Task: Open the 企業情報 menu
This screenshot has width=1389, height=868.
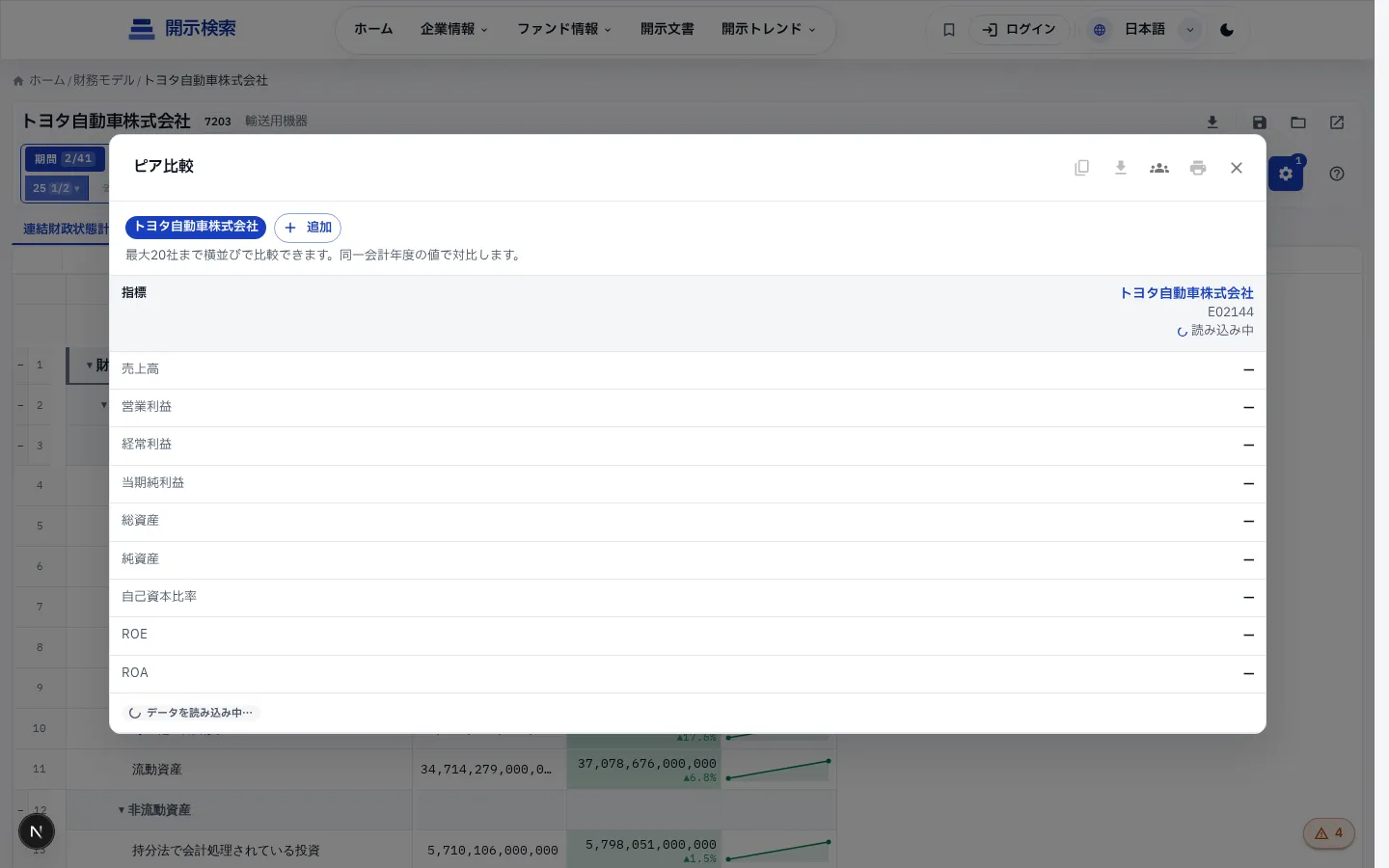Action: [x=454, y=29]
